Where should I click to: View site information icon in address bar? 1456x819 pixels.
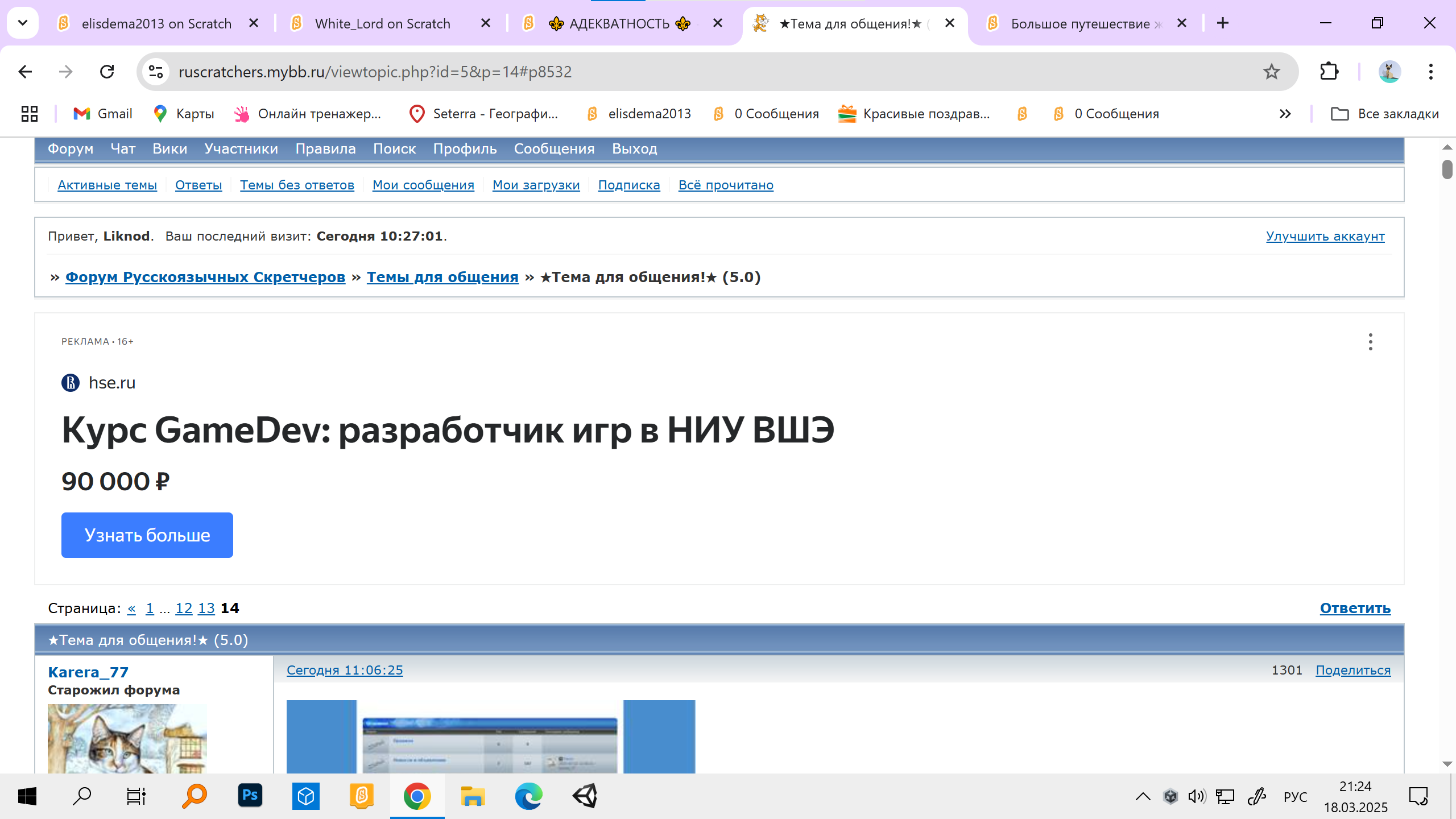point(155,72)
